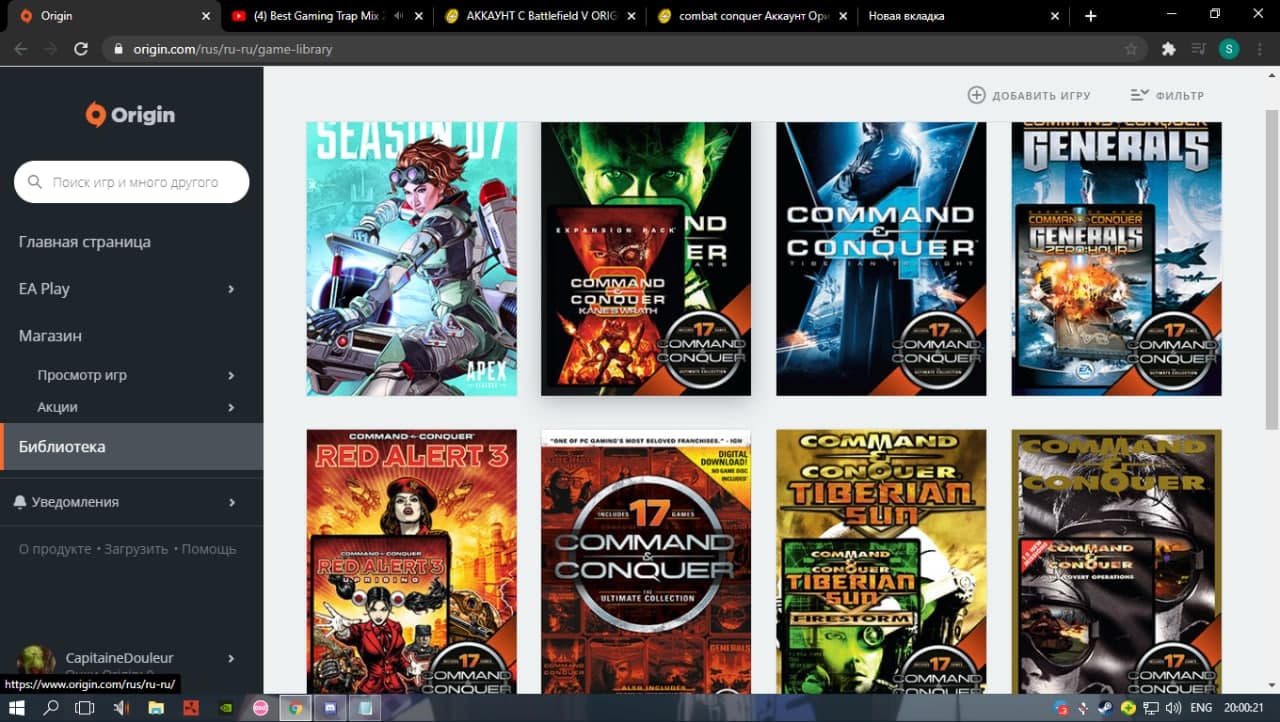
Task: Bookmark this page with star icon
Action: coord(1131,49)
